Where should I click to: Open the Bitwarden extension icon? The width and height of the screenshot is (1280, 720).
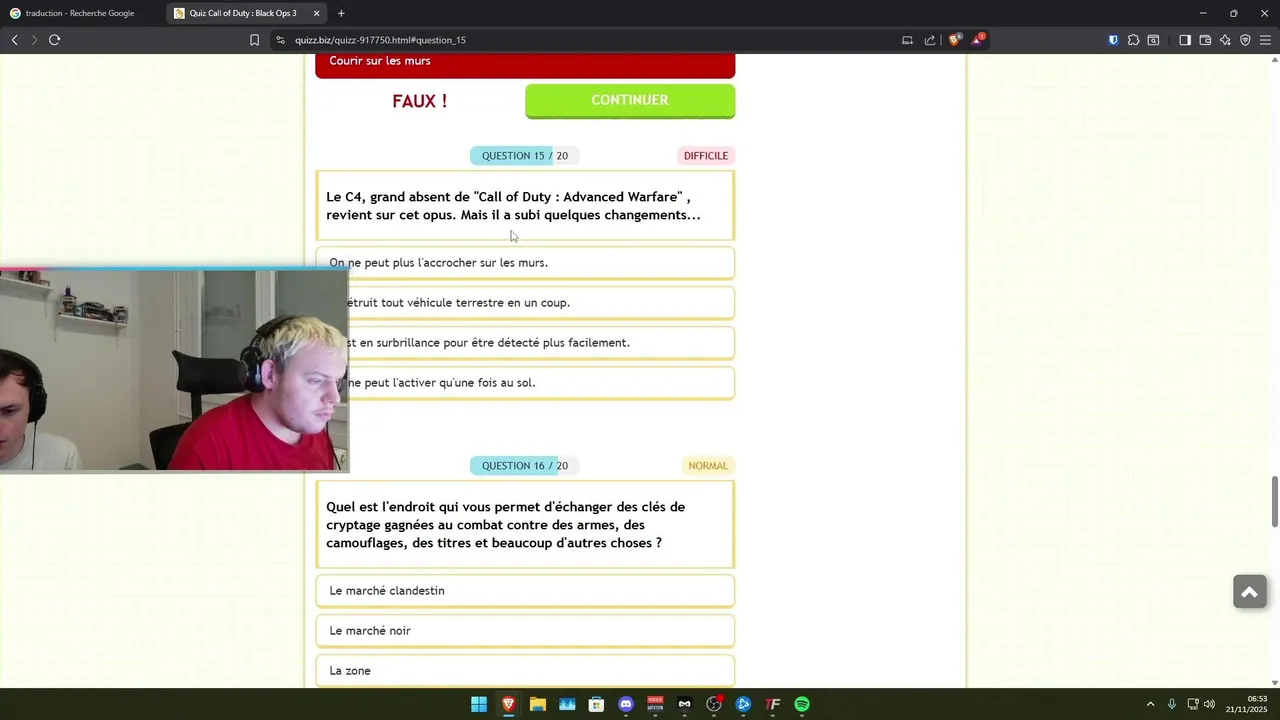pos(1113,40)
